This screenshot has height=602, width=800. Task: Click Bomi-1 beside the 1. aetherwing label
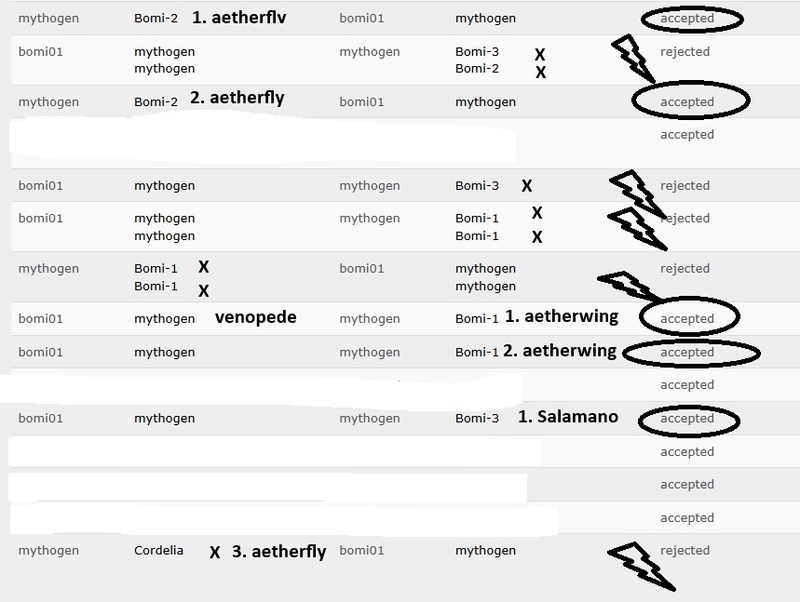pos(477,319)
